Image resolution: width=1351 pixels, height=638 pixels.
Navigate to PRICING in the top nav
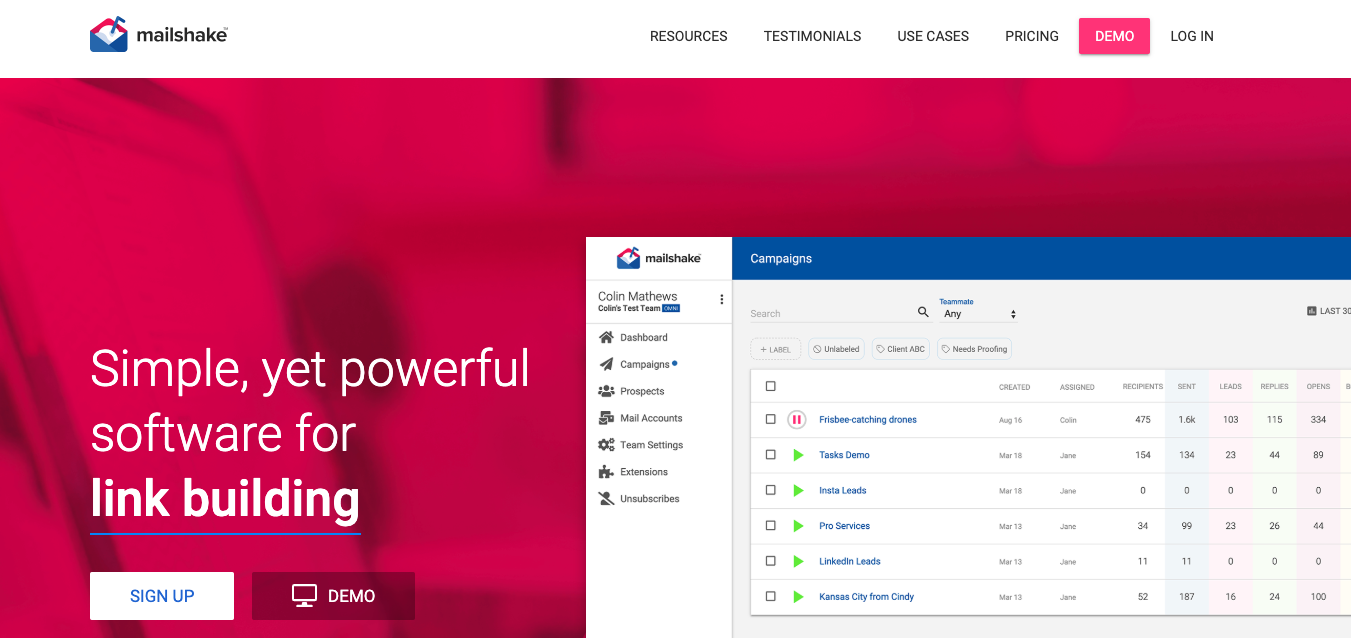coord(1032,36)
